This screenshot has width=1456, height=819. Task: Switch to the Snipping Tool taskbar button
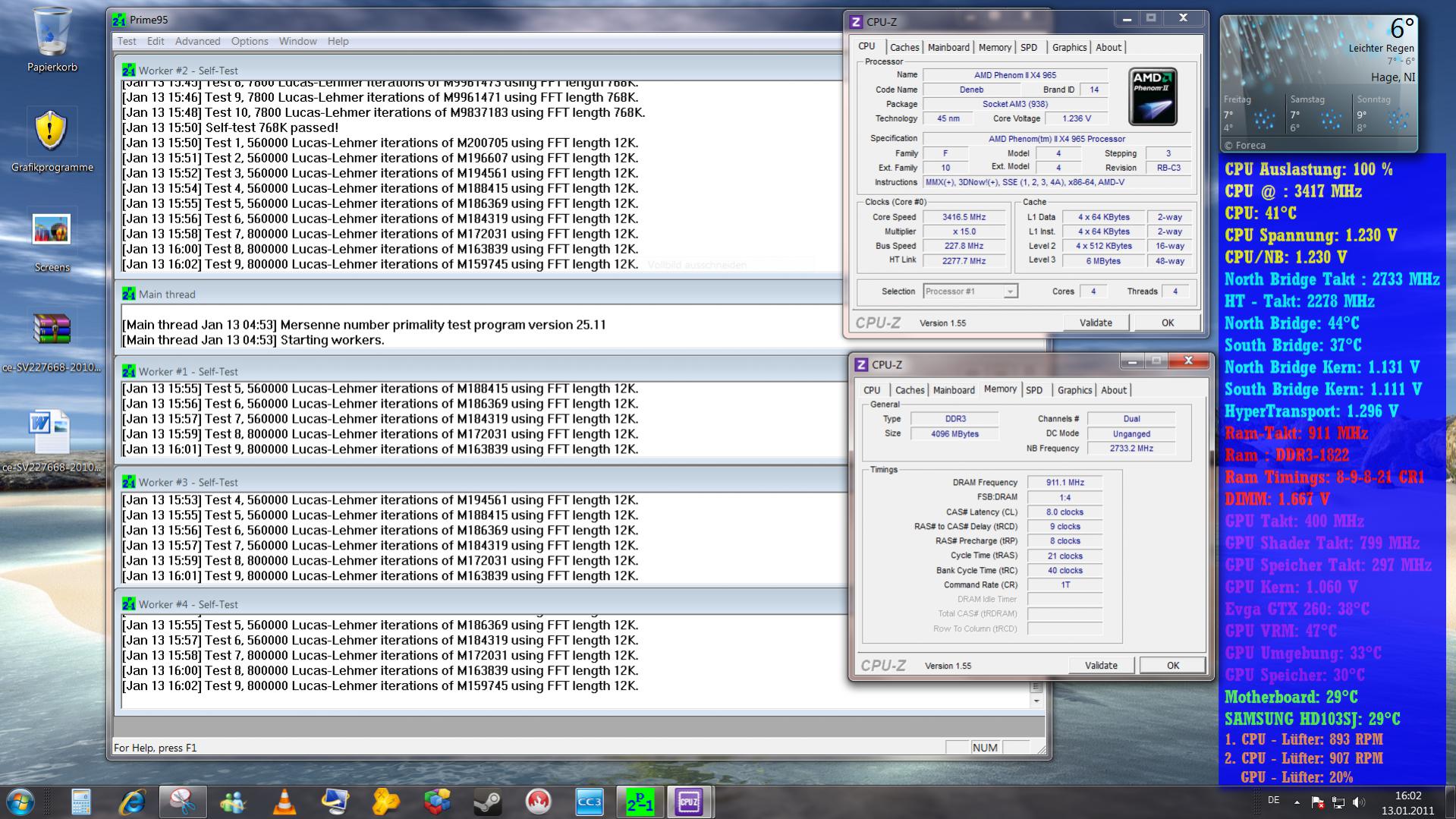tap(183, 802)
